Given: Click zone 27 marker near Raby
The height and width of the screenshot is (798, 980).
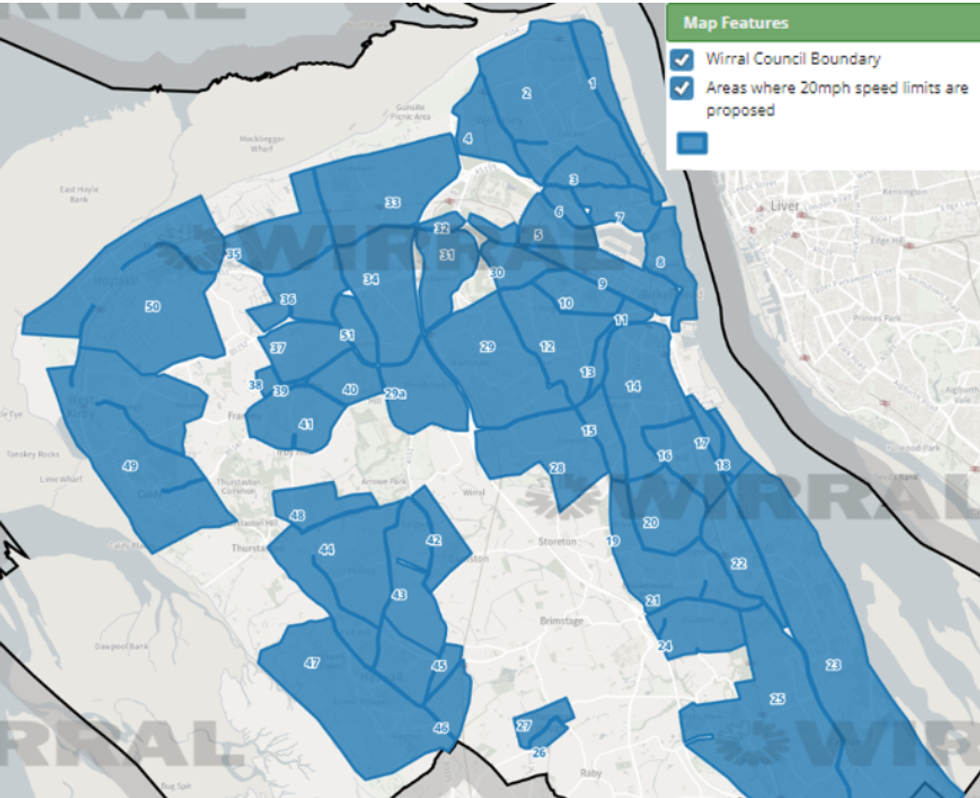Looking at the screenshot, I should [525, 723].
